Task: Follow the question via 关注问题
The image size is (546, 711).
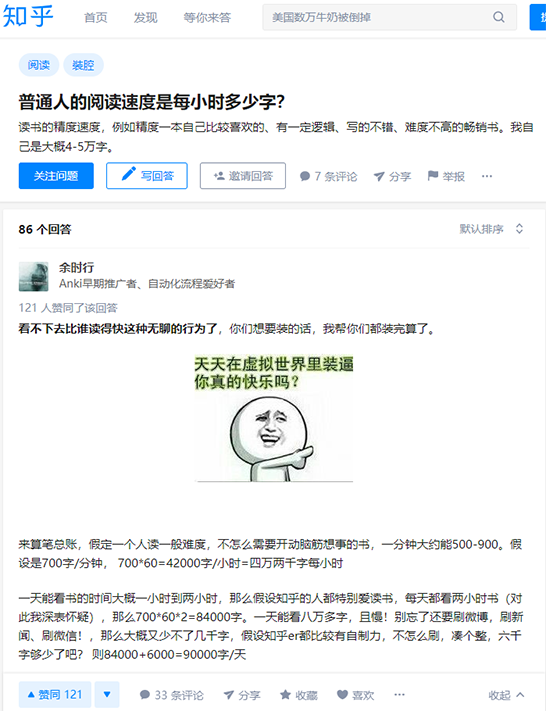Action: (56, 175)
